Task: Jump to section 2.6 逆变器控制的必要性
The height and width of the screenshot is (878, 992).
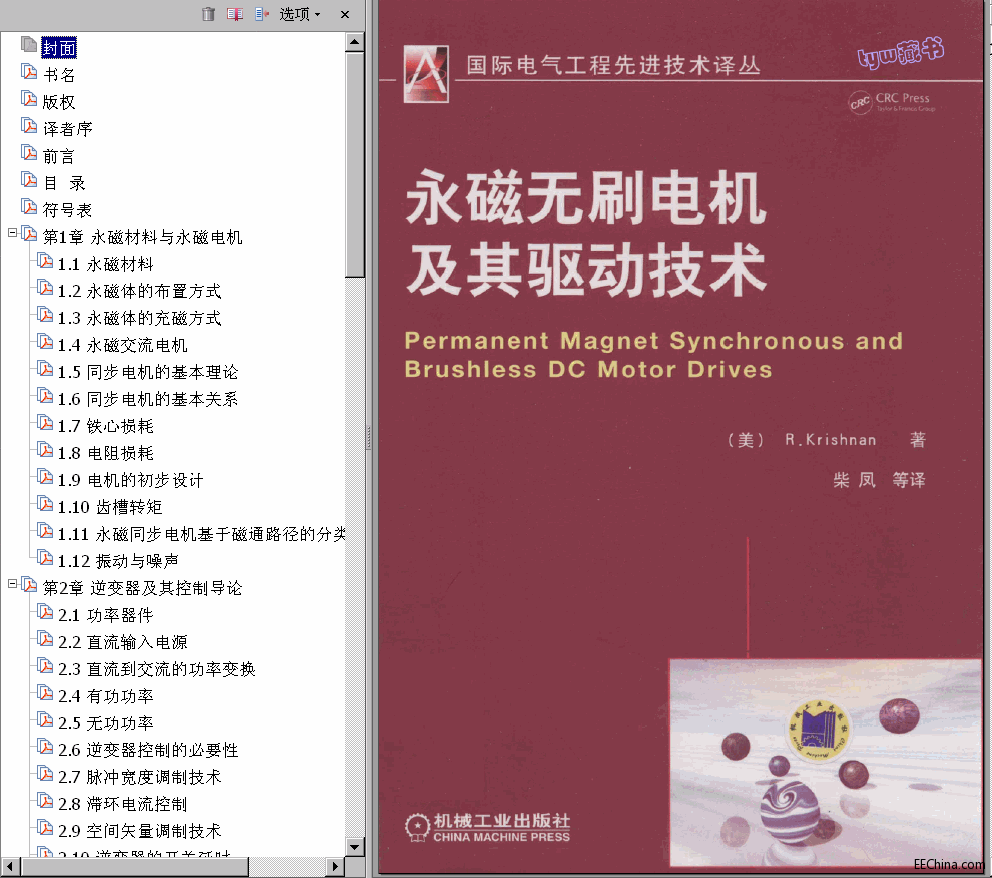Action: point(148,750)
